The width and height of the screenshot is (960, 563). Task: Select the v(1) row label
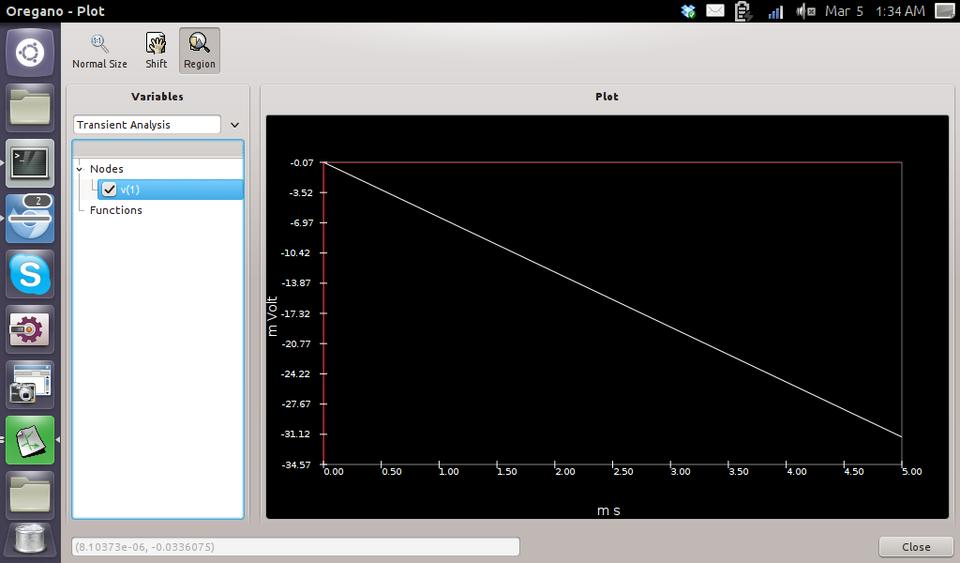tap(130, 190)
